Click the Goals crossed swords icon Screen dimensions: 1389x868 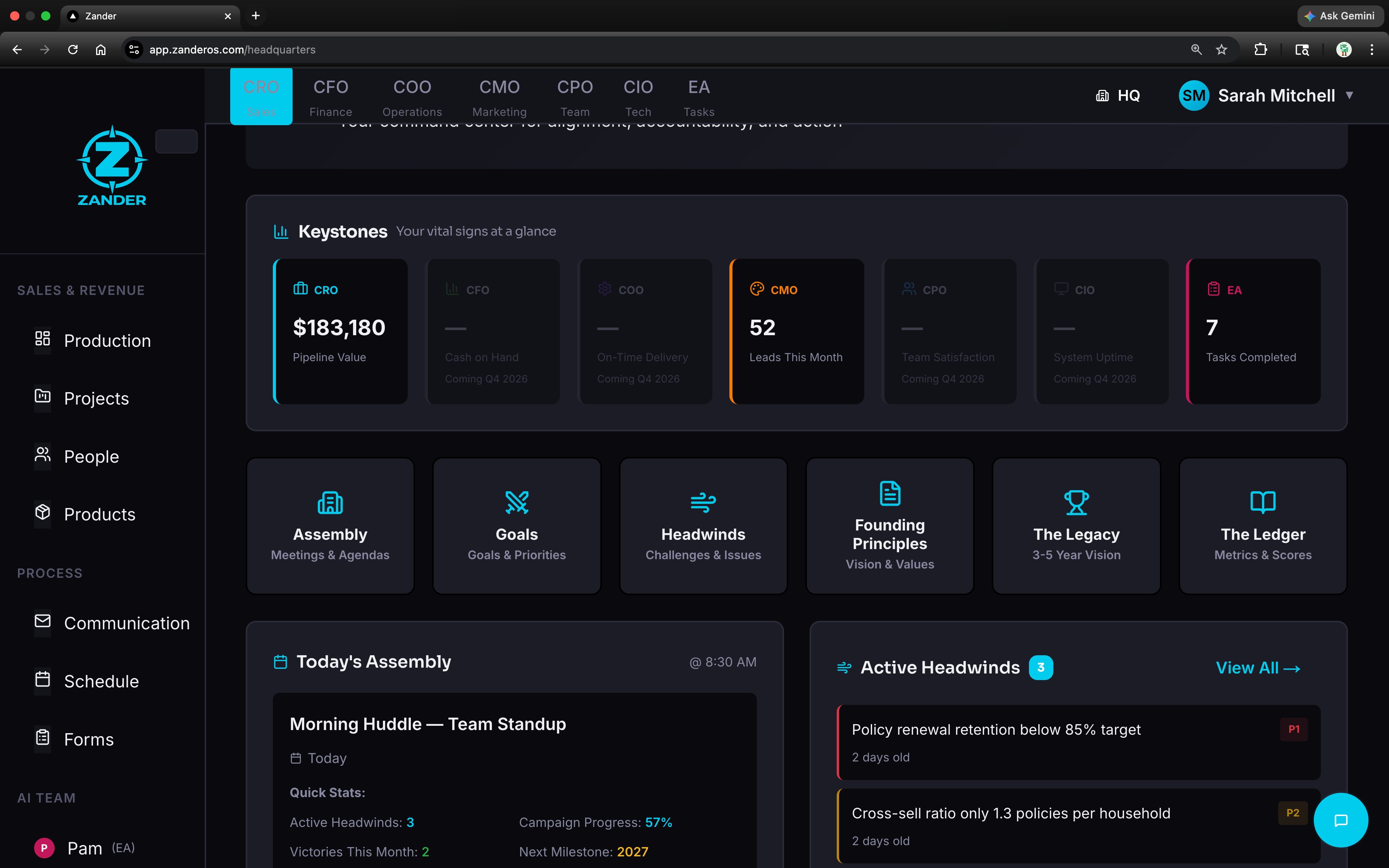517,503
